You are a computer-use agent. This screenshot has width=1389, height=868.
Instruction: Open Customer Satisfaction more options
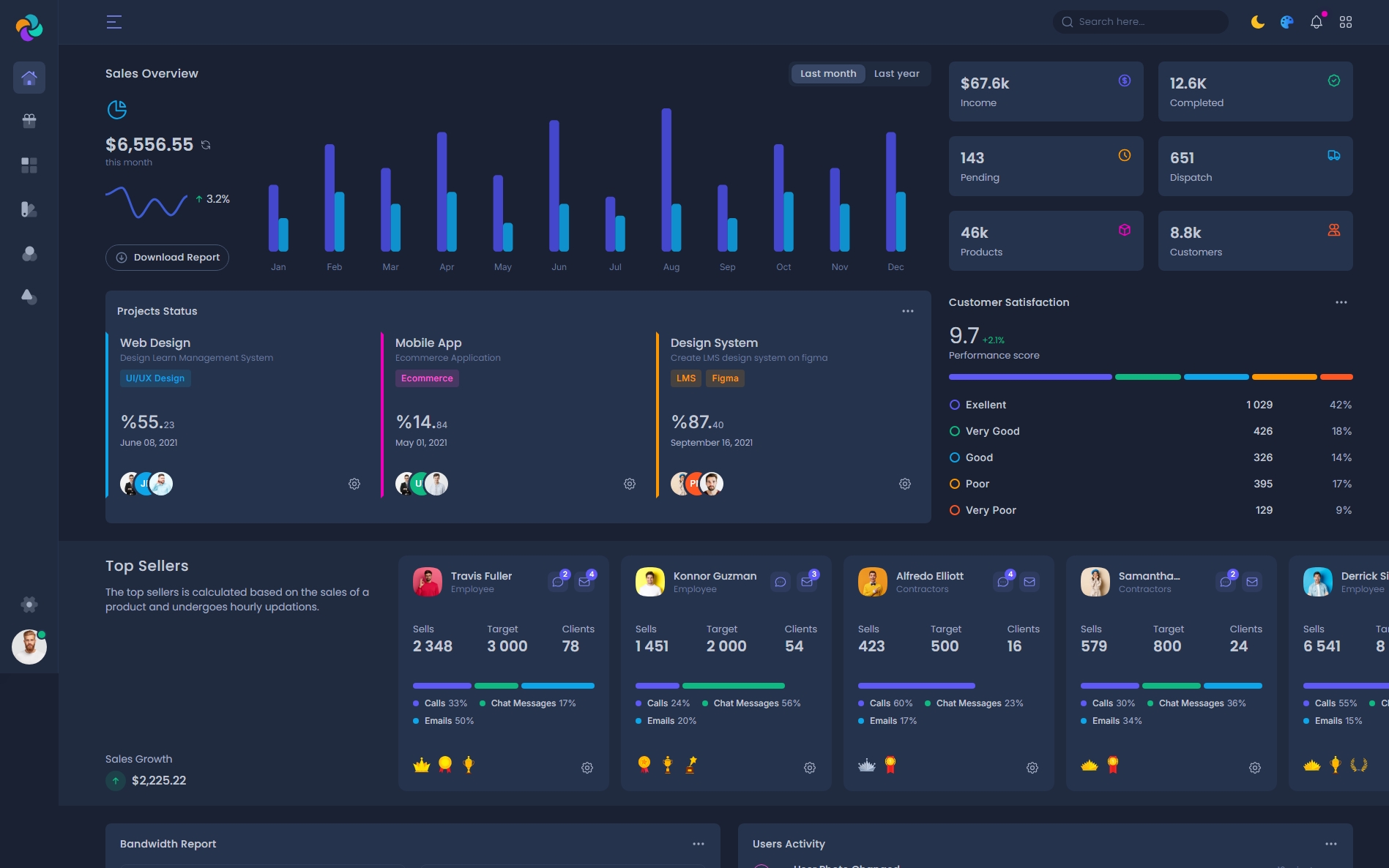(1341, 302)
